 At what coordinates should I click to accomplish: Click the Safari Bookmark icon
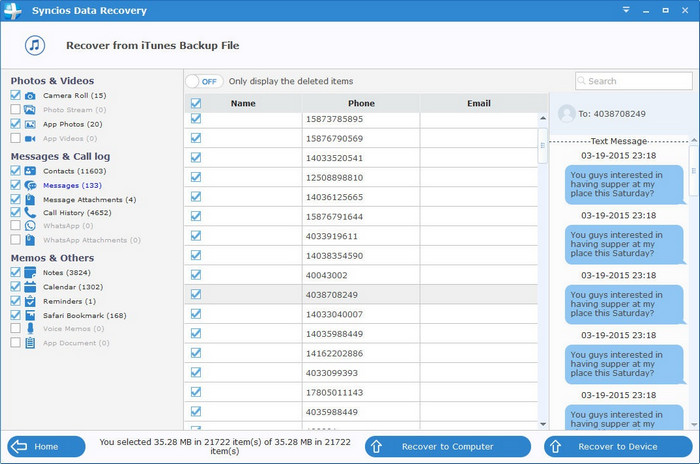pos(30,315)
